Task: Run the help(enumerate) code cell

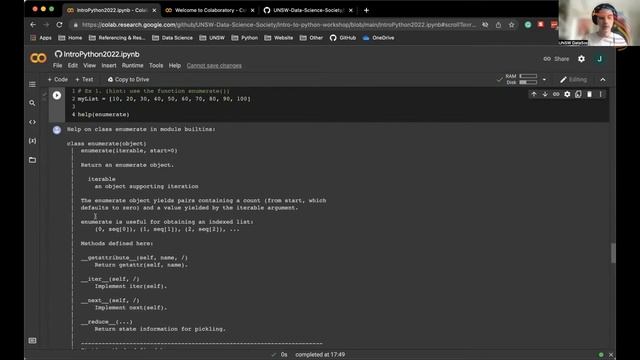Action: click(x=57, y=95)
